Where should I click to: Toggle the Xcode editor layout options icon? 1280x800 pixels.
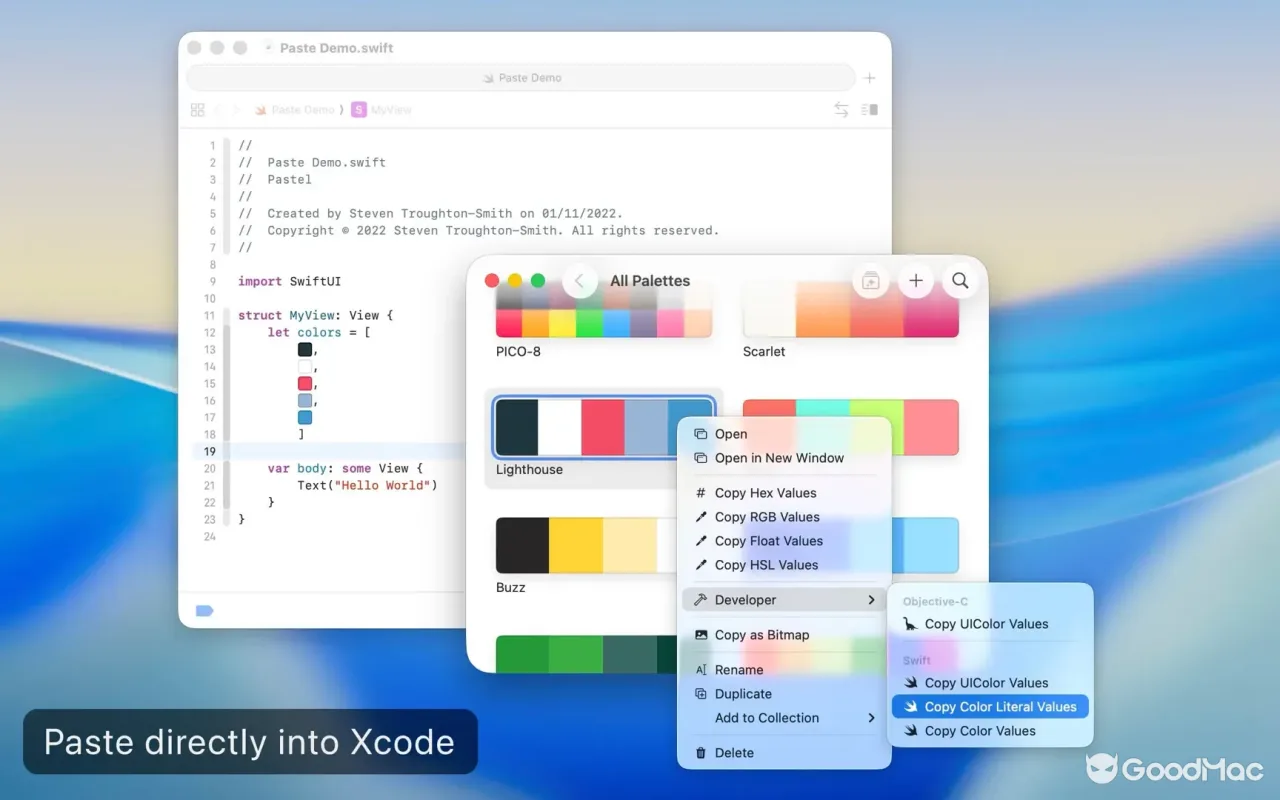tap(870, 110)
